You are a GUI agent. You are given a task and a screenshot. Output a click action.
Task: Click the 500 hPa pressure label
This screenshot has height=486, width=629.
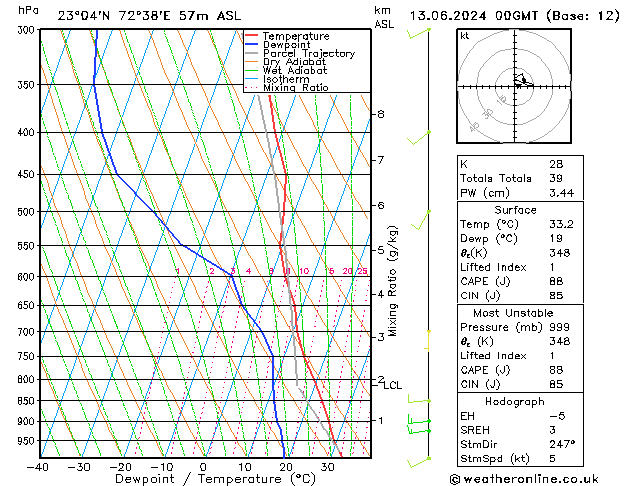[28, 212]
